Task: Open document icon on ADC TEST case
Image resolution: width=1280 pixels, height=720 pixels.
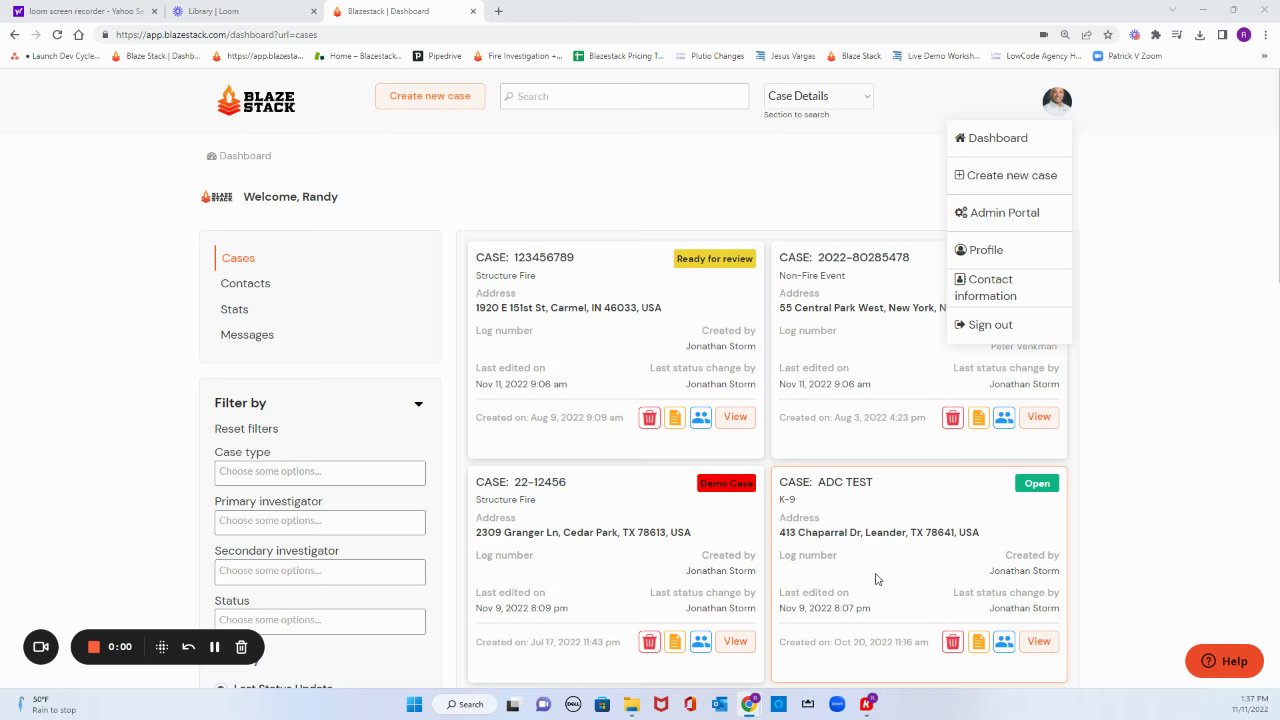Action: (x=978, y=641)
